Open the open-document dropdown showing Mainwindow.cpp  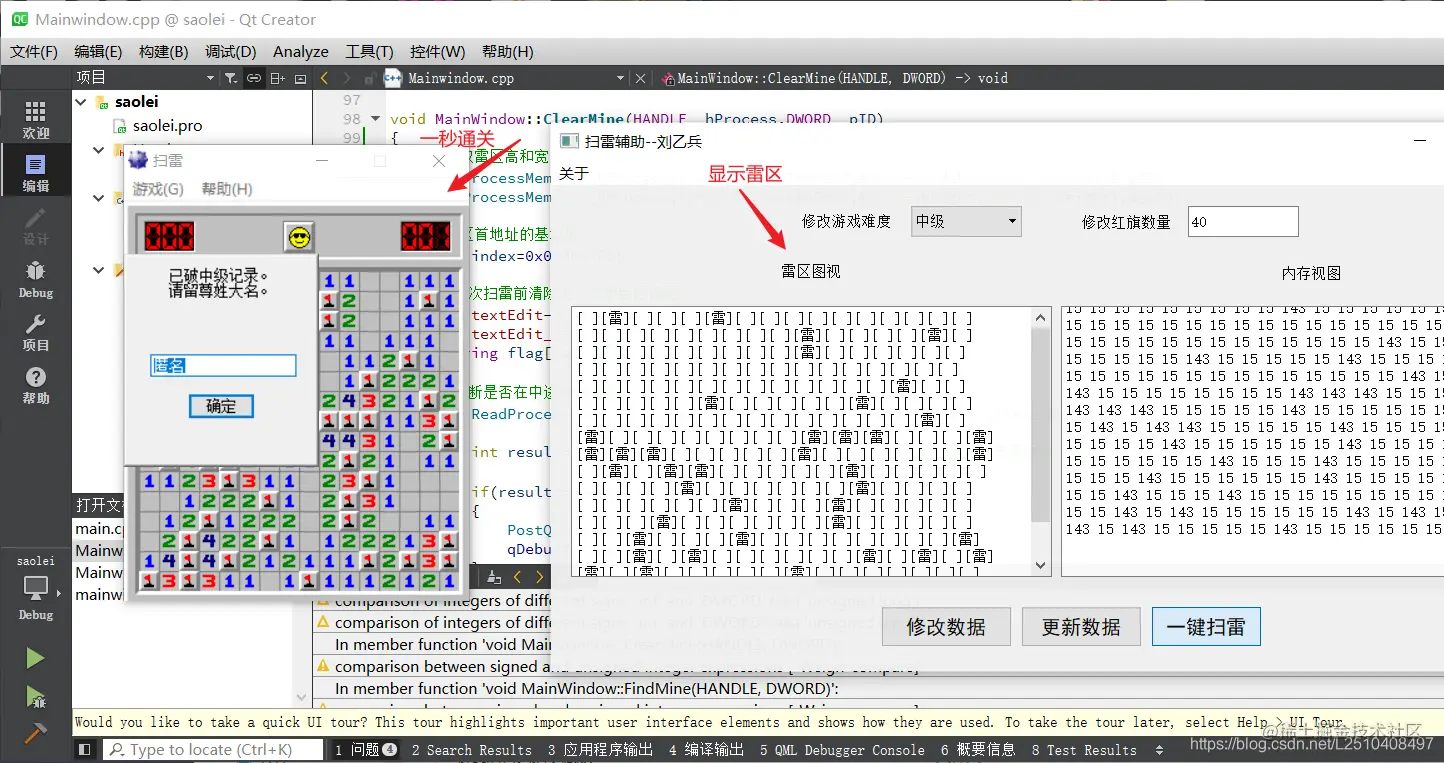(620, 77)
